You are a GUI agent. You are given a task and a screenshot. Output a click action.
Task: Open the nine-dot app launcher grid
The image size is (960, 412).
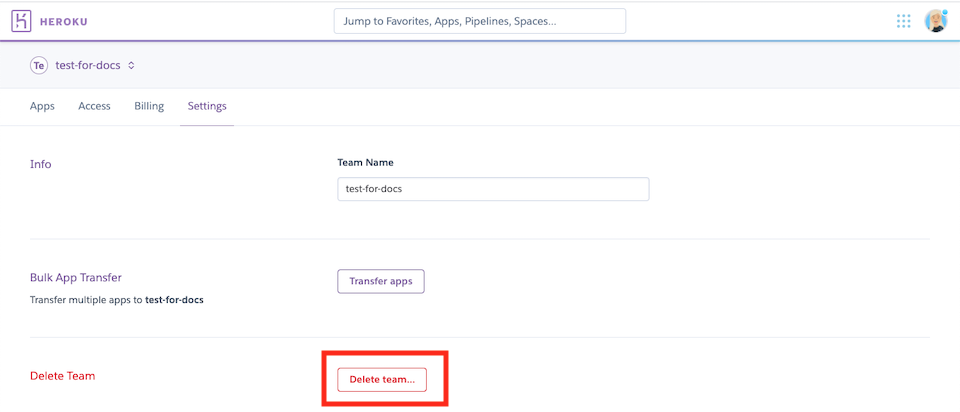point(904,21)
